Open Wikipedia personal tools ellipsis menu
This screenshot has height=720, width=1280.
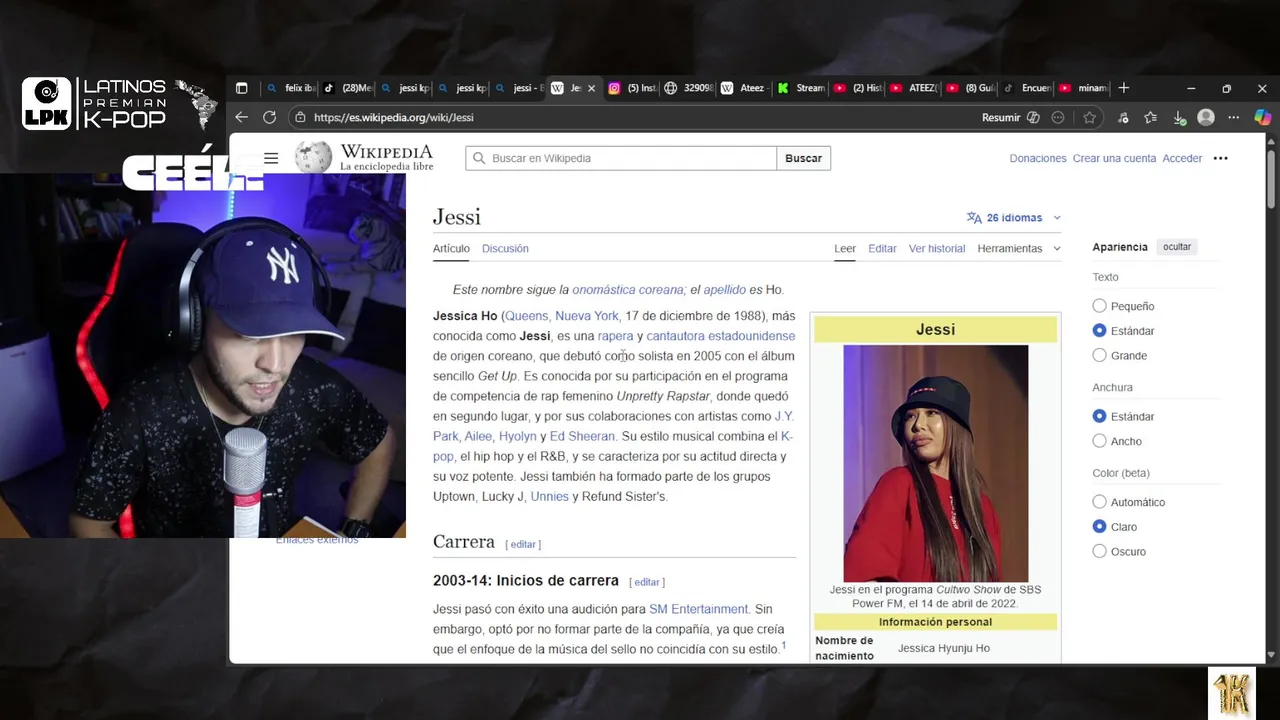(x=1220, y=158)
